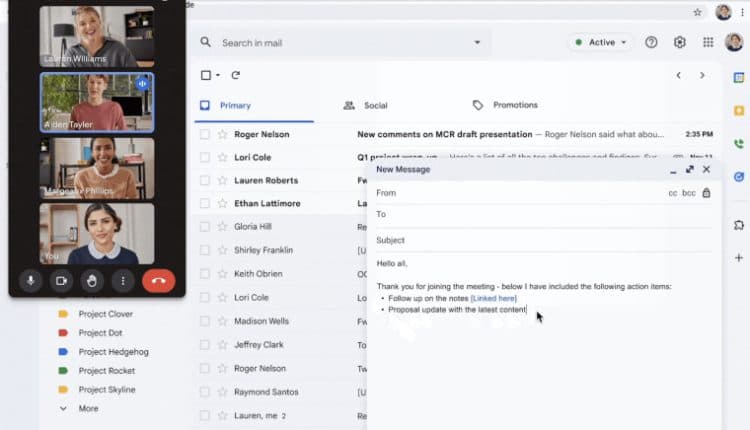Open New comments on MCR draft email

(x=444, y=134)
